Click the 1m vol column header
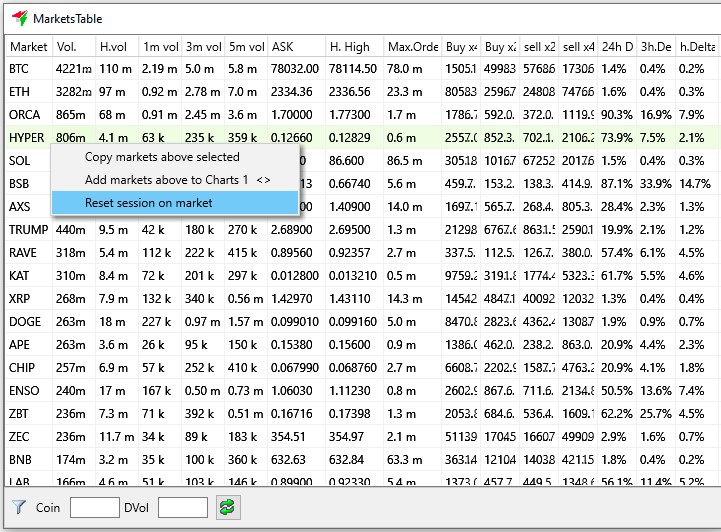The image size is (721, 532). 159,46
